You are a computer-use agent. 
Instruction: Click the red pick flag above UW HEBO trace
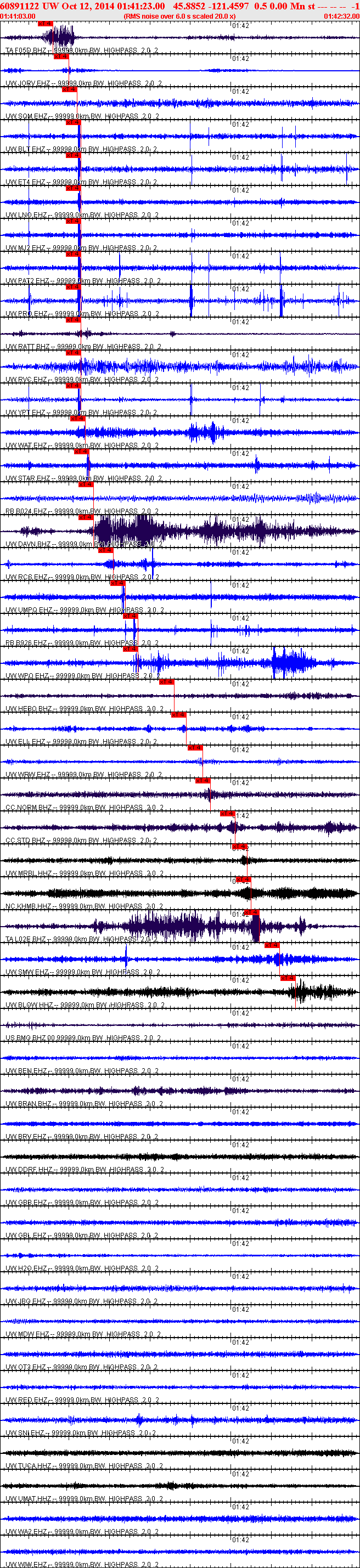click(x=166, y=682)
